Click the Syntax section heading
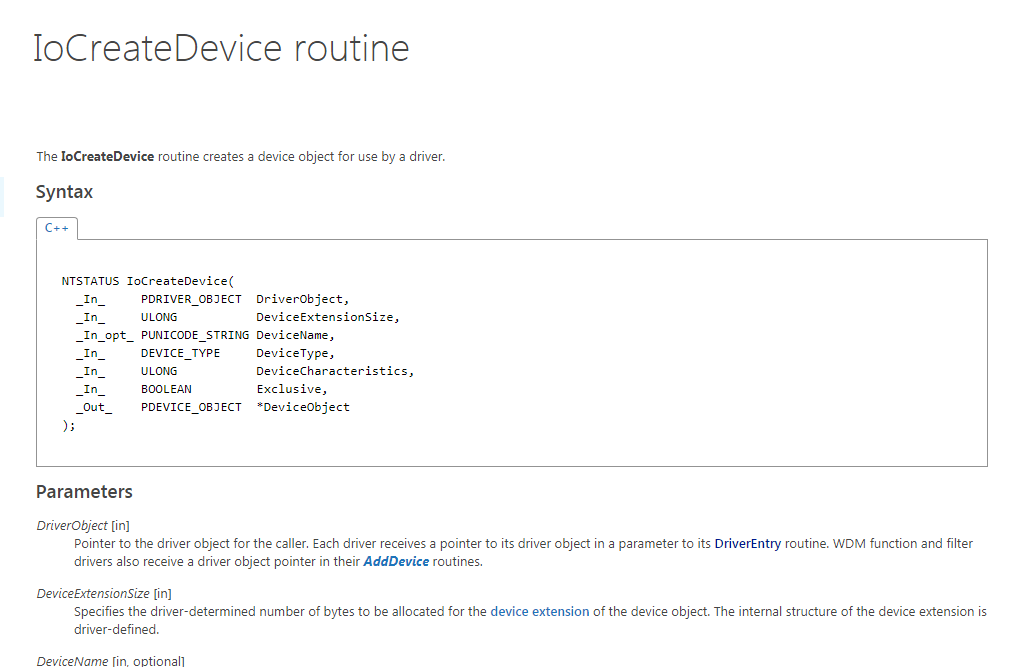 pyautogui.click(x=64, y=191)
